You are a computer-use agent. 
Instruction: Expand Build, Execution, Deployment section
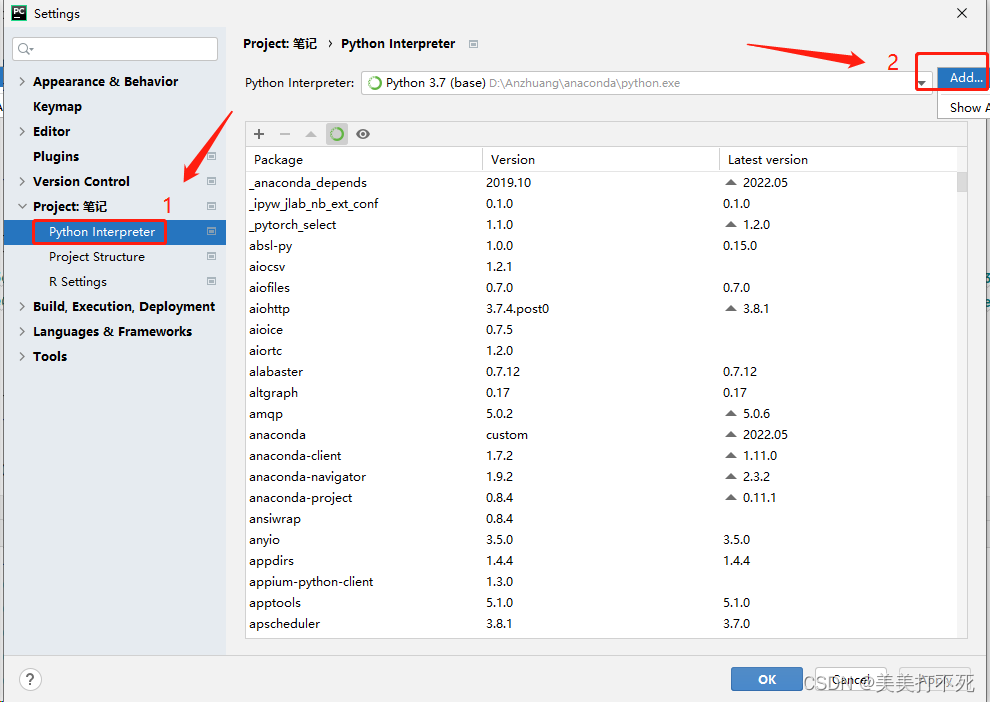[x=22, y=306]
